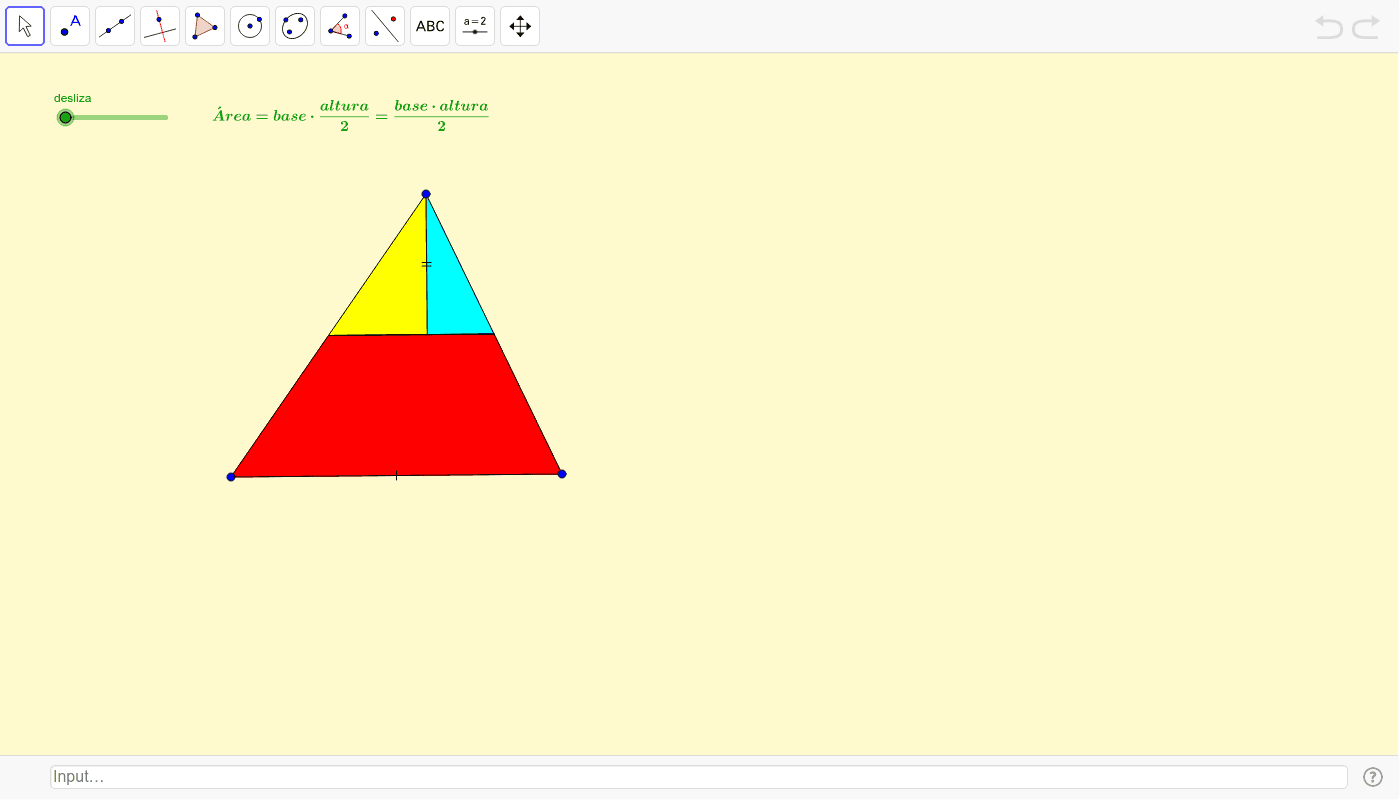Viewport: 1400px width, 800px height.
Task: Click the bottom-right vertex point
Action: point(562,474)
